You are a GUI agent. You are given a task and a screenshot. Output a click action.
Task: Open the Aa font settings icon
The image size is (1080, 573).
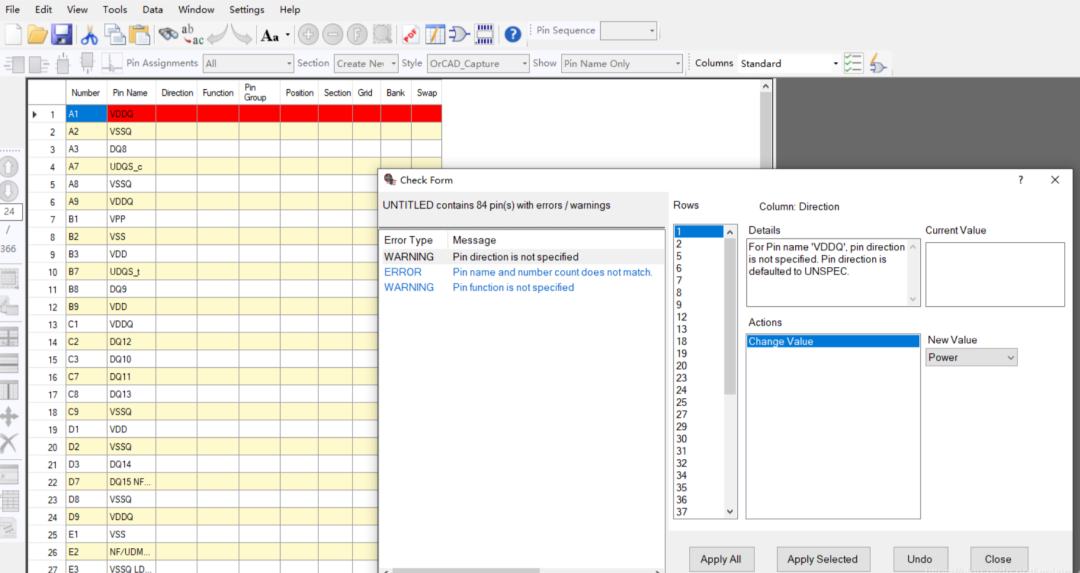pos(270,34)
